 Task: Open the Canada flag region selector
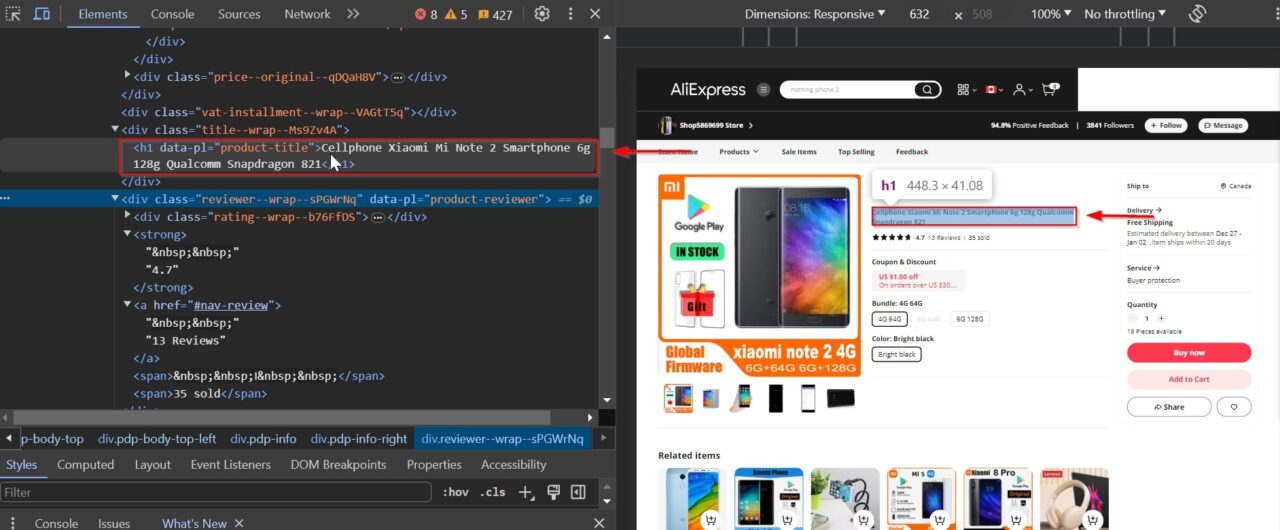pos(993,89)
